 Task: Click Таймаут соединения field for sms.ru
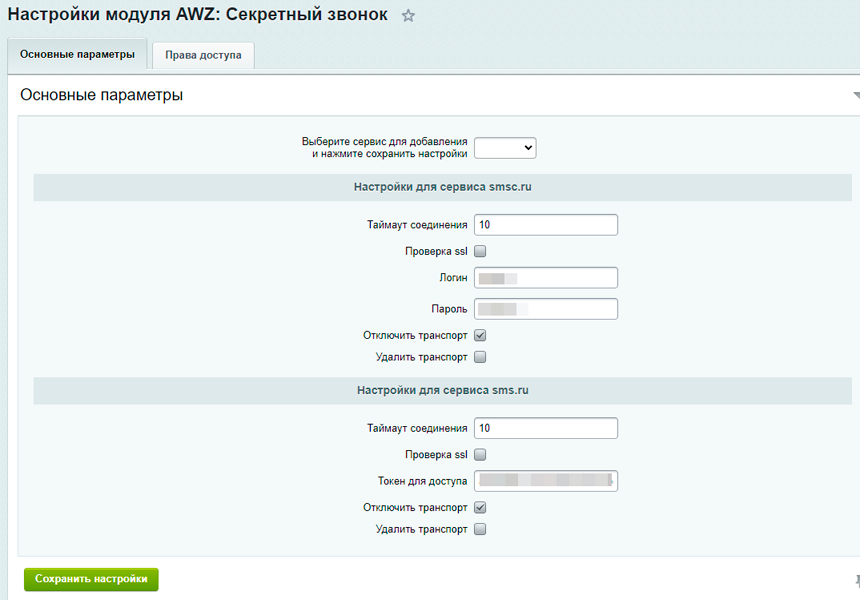click(545, 427)
